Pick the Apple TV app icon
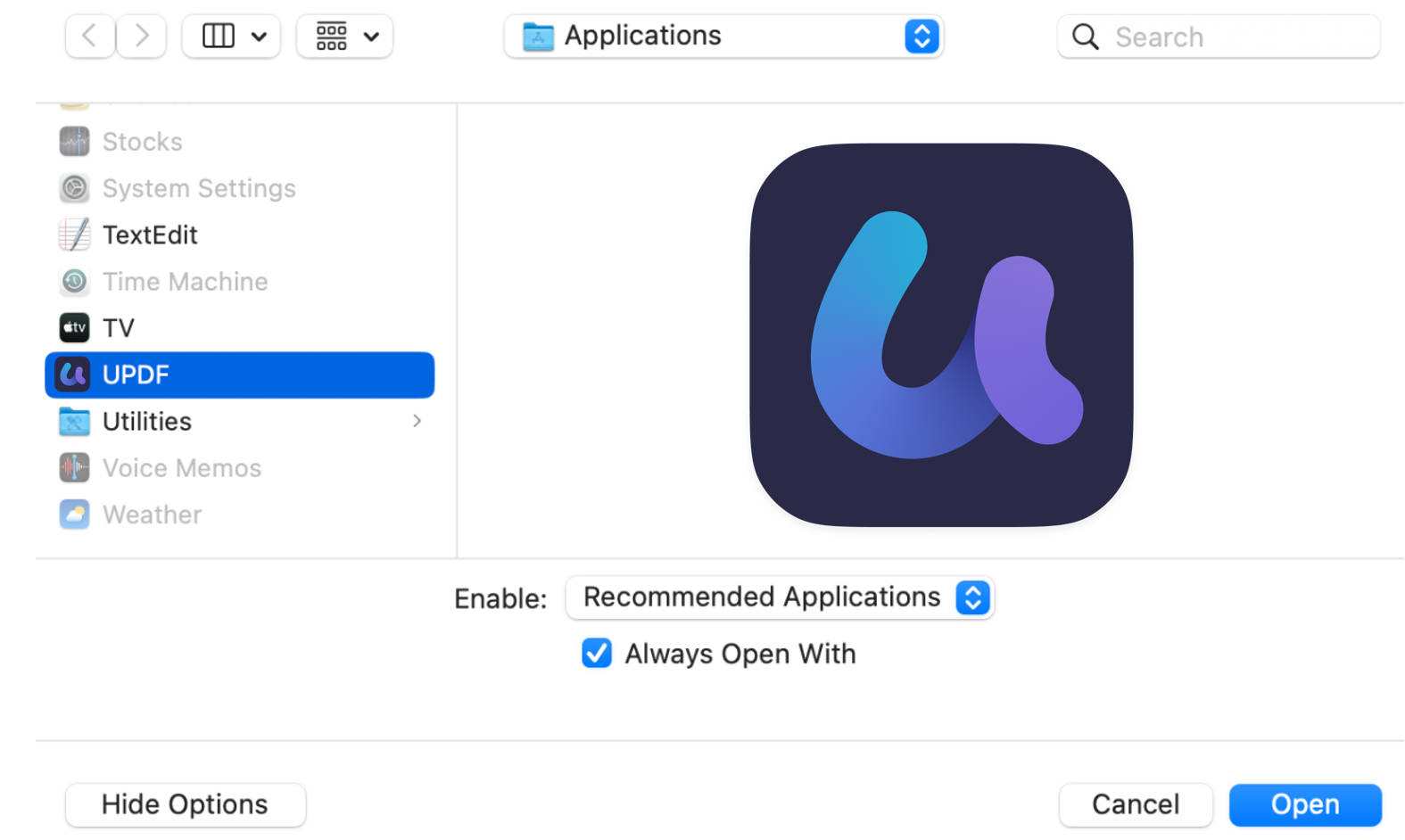This screenshot has height=840, width=1405. click(x=74, y=328)
